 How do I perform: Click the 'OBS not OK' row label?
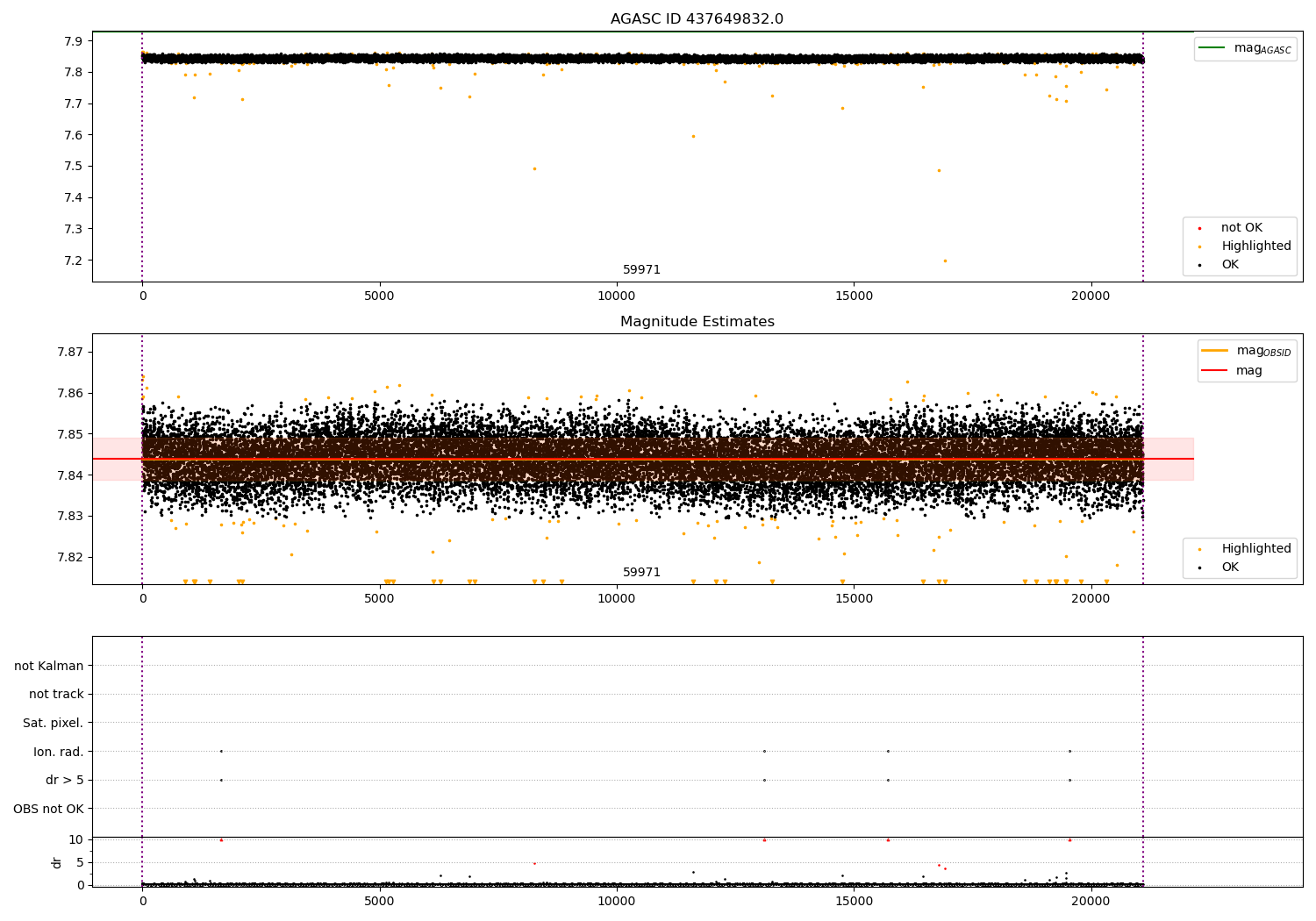pos(49,809)
